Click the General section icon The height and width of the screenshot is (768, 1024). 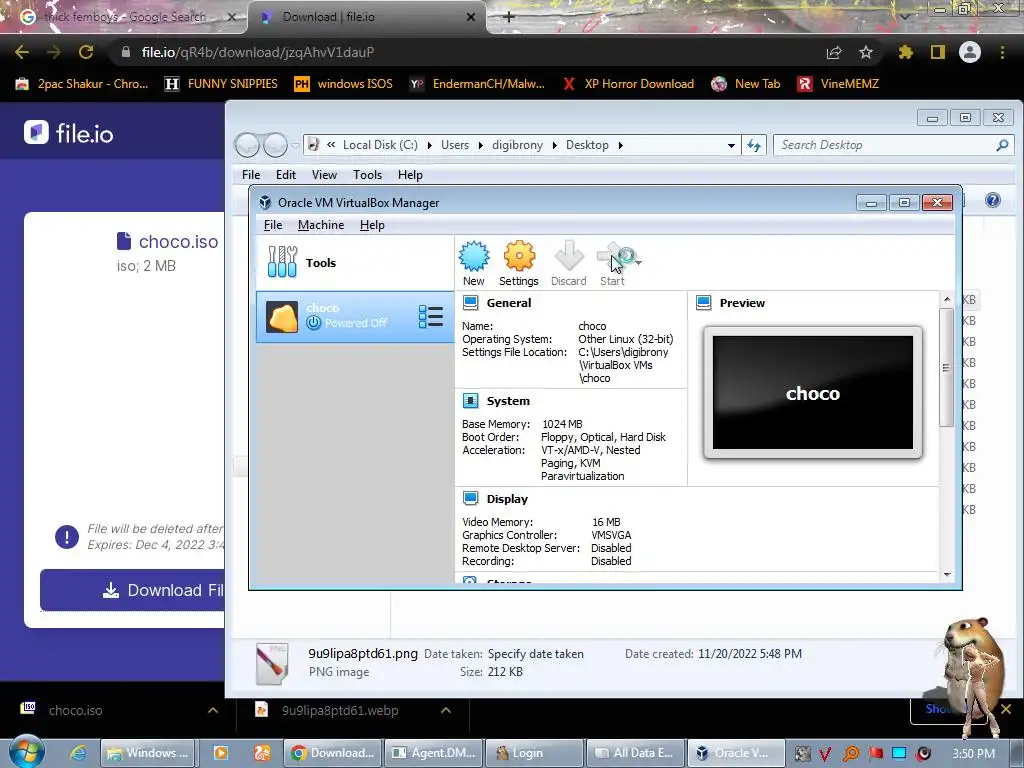(470, 302)
